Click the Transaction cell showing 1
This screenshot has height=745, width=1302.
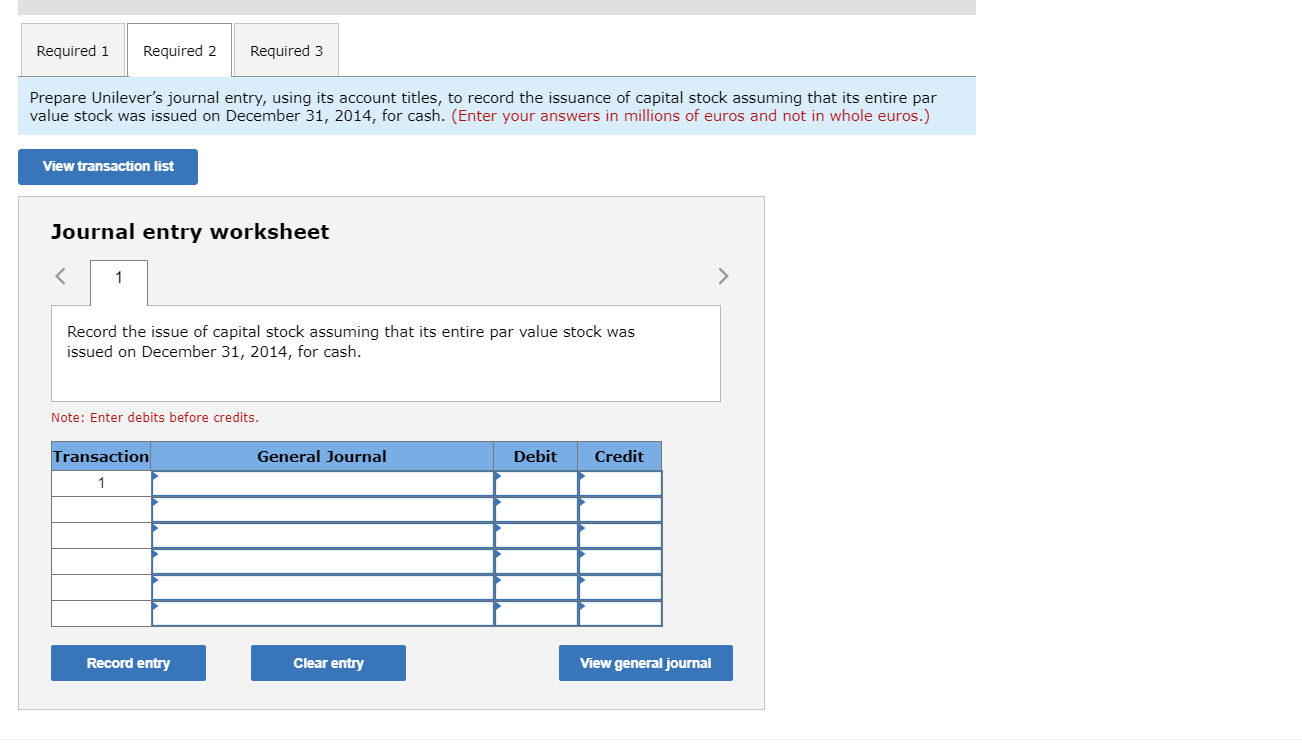coord(101,484)
